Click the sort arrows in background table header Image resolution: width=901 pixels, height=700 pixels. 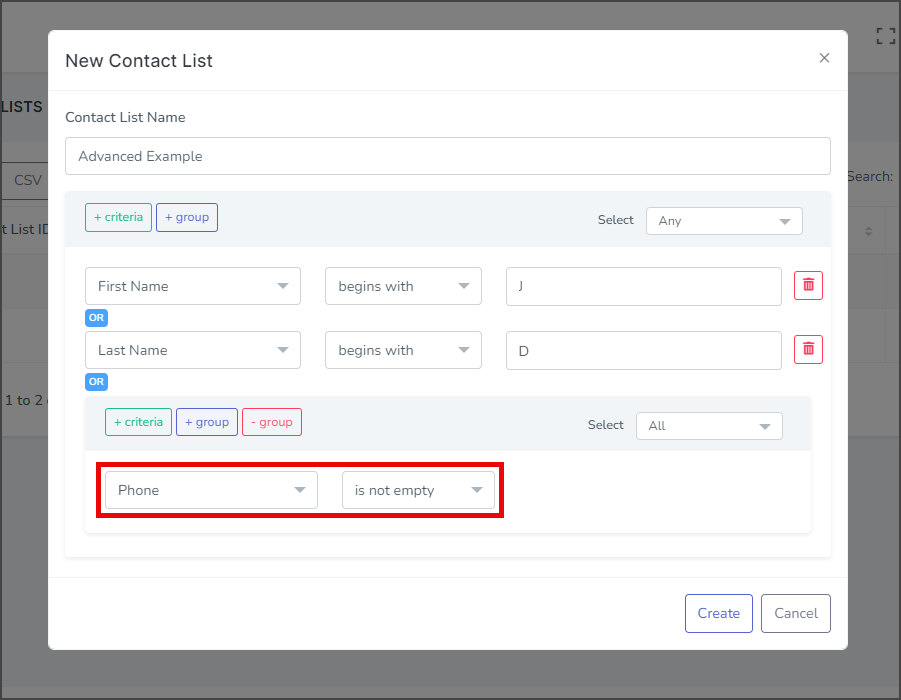tap(868, 231)
